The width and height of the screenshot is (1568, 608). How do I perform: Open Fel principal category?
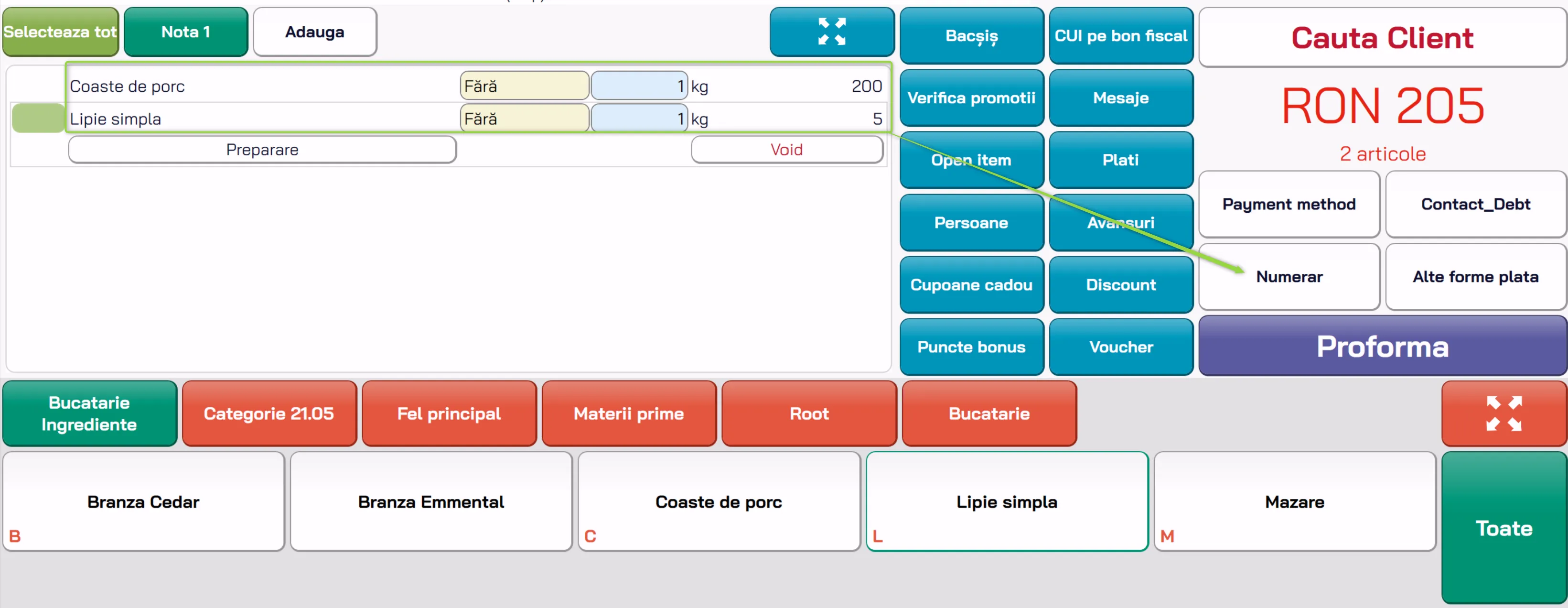coord(449,413)
